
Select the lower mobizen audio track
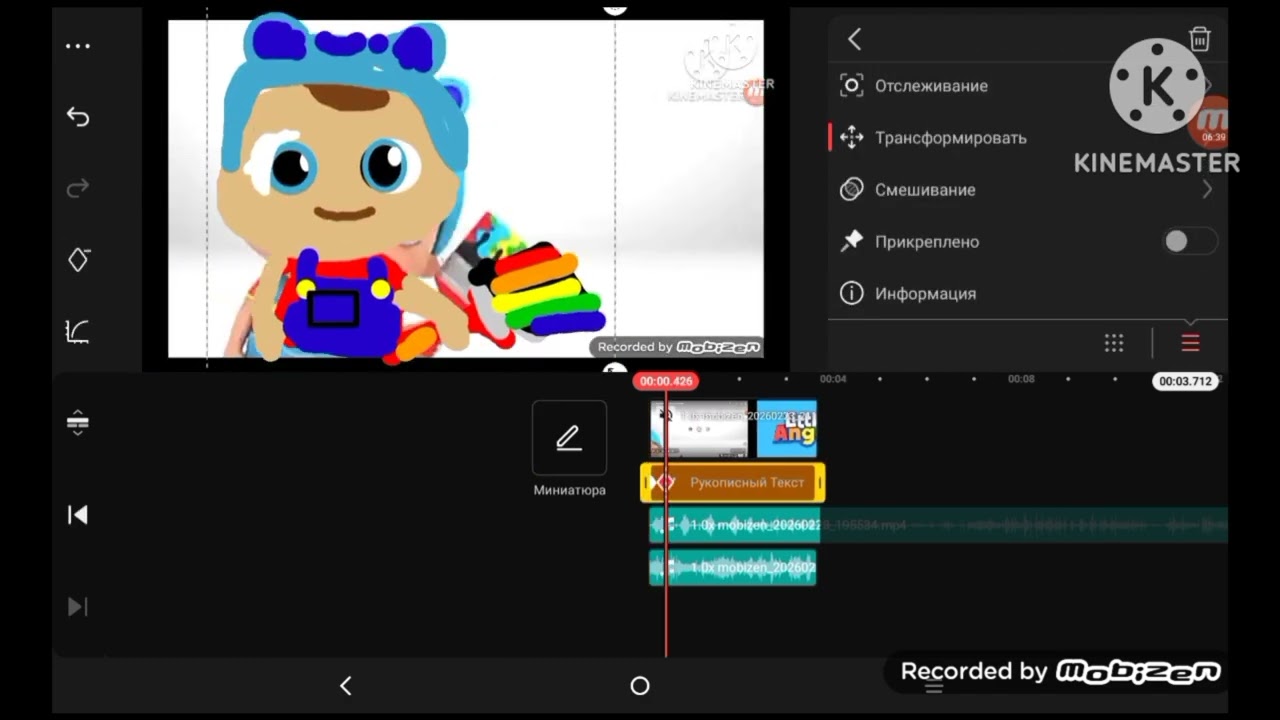pos(733,567)
